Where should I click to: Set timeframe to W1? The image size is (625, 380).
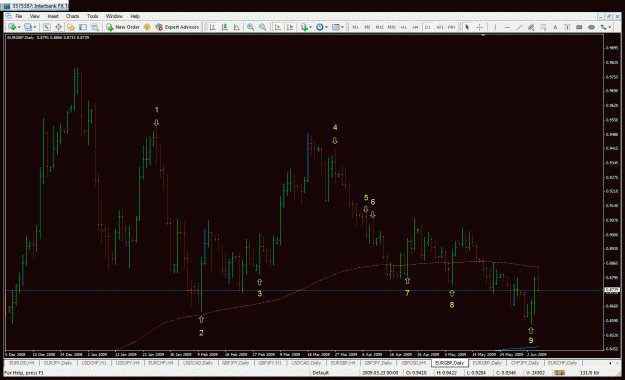[x=440, y=27]
